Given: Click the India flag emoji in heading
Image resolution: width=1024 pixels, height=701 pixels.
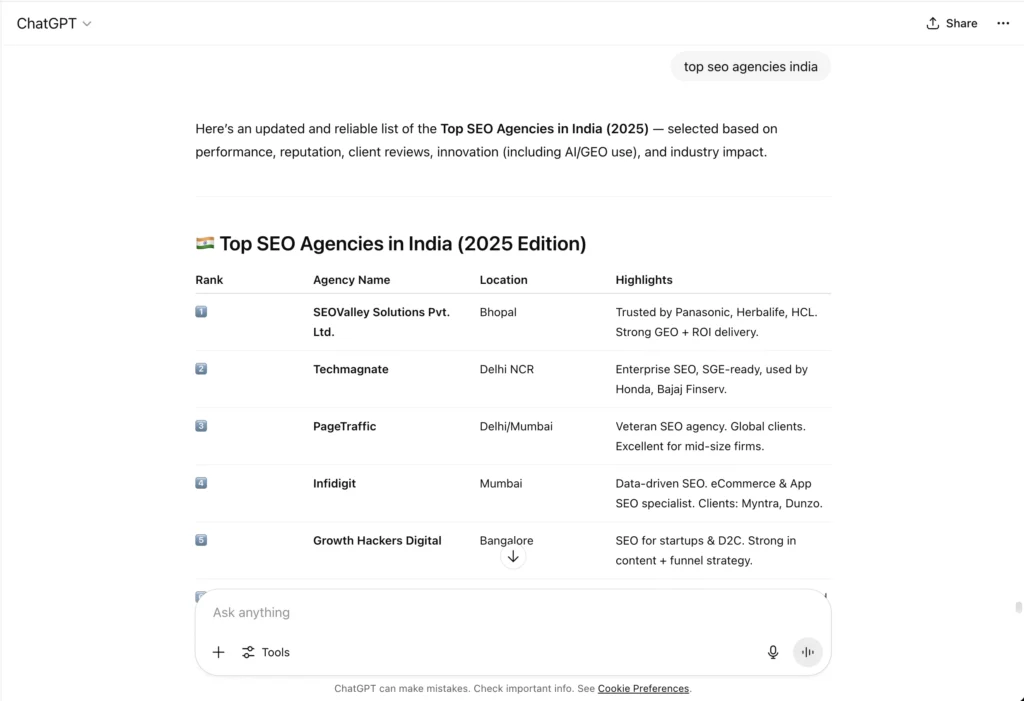Looking at the screenshot, I should [204, 243].
